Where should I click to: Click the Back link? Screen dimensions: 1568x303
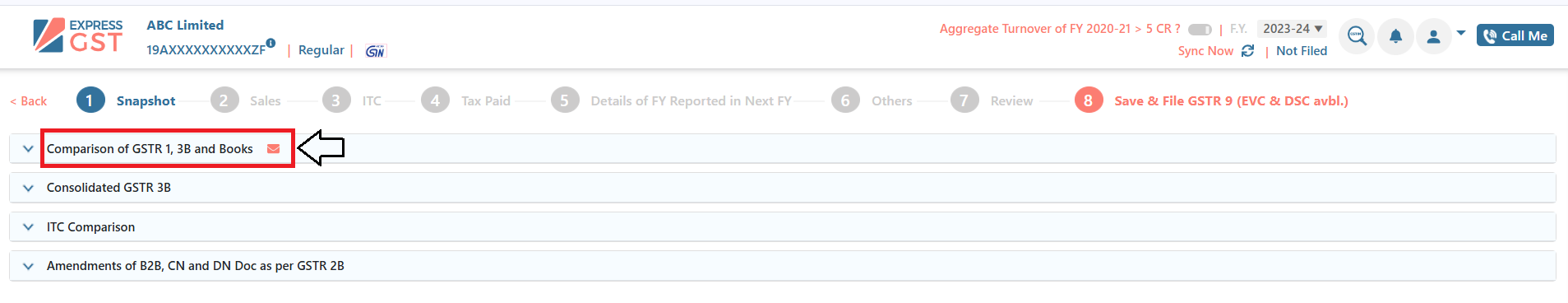(29, 101)
